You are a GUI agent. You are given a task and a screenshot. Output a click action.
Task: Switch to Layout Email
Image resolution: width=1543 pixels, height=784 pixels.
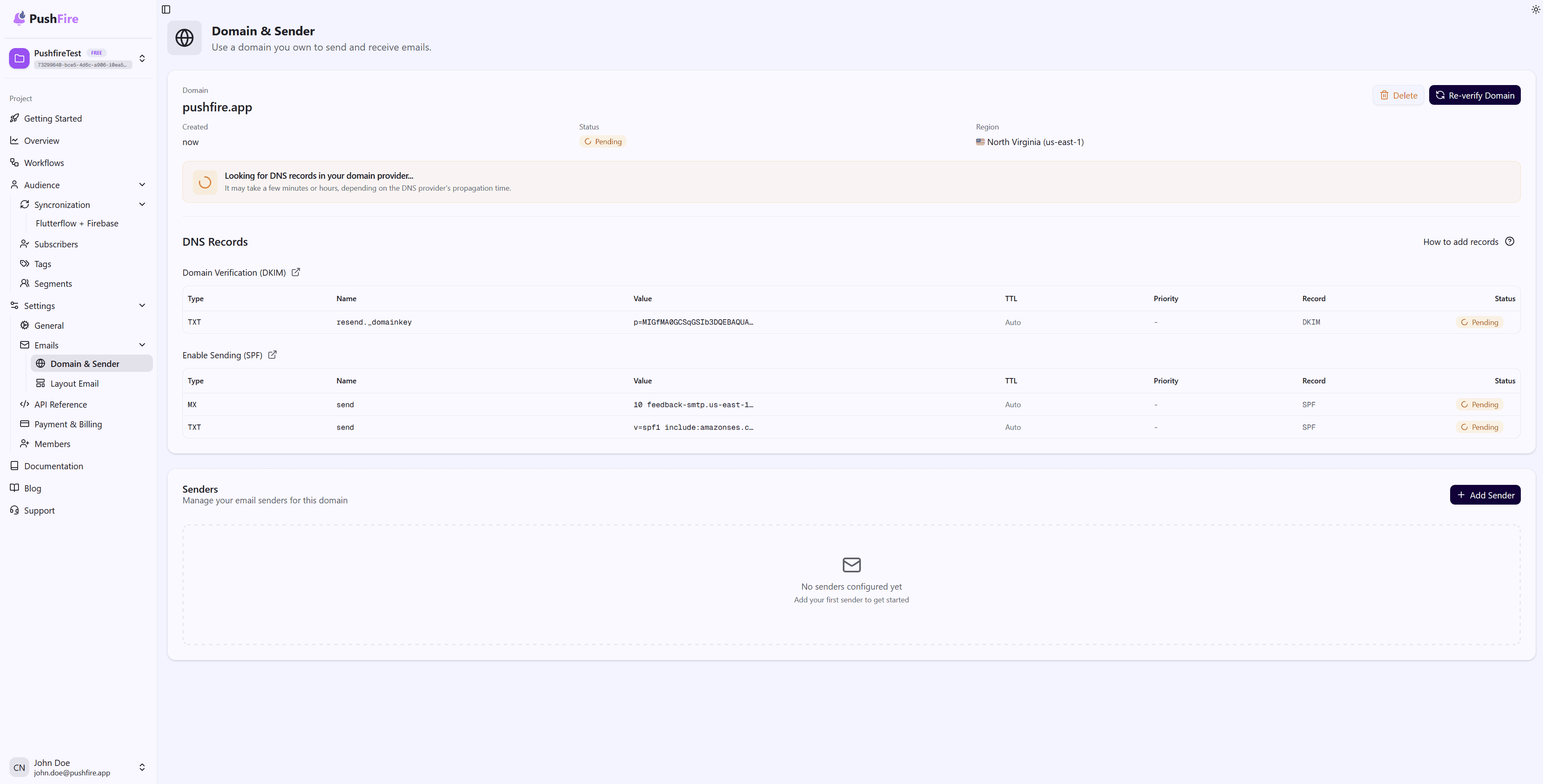(74, 383)
